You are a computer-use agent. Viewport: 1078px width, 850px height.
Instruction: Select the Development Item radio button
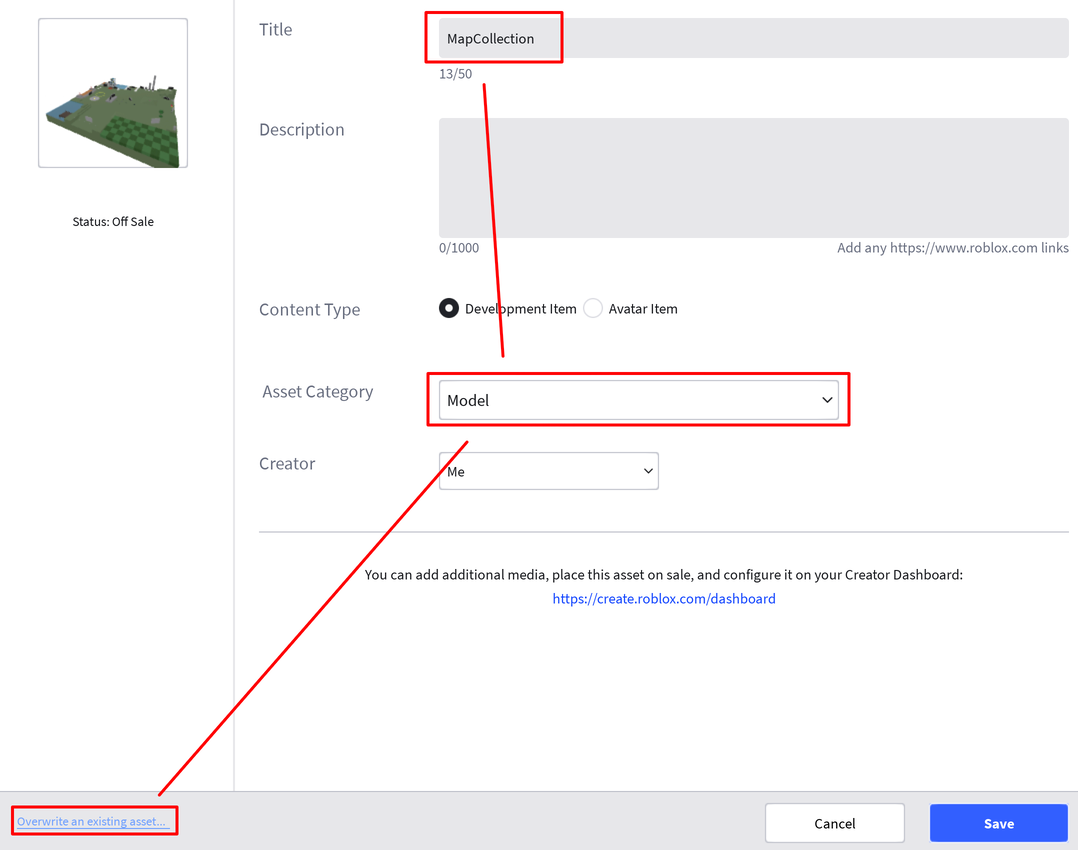pos(449,309)
